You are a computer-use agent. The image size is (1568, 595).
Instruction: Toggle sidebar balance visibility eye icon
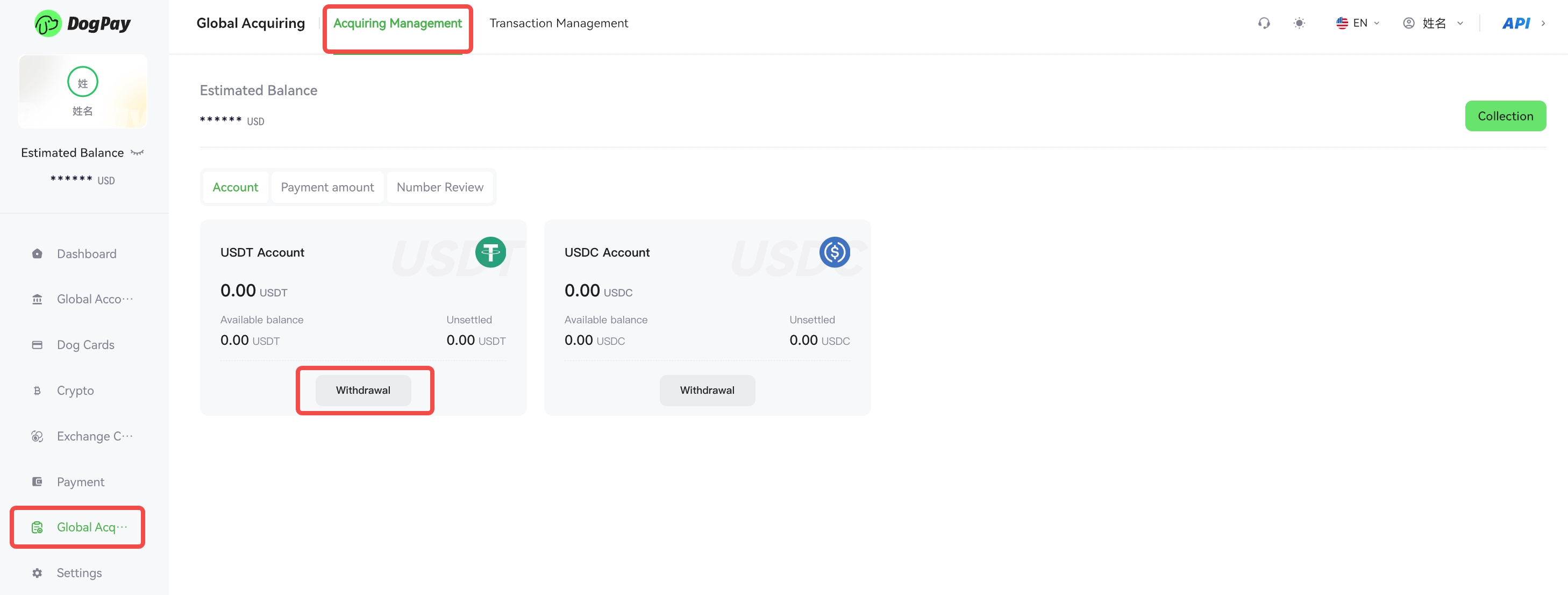point(138,153)
